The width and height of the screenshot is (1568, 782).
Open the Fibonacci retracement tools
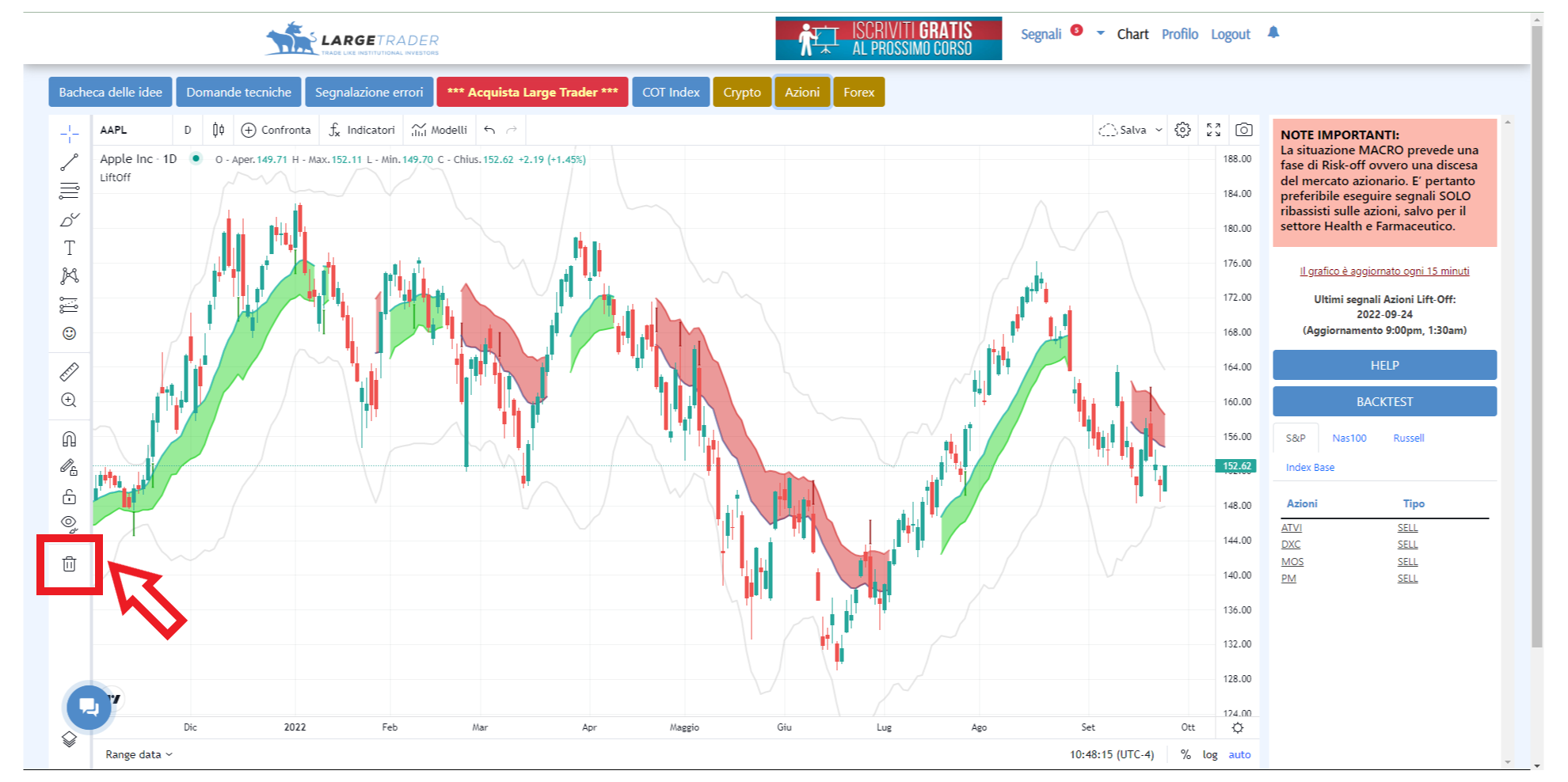69,191
